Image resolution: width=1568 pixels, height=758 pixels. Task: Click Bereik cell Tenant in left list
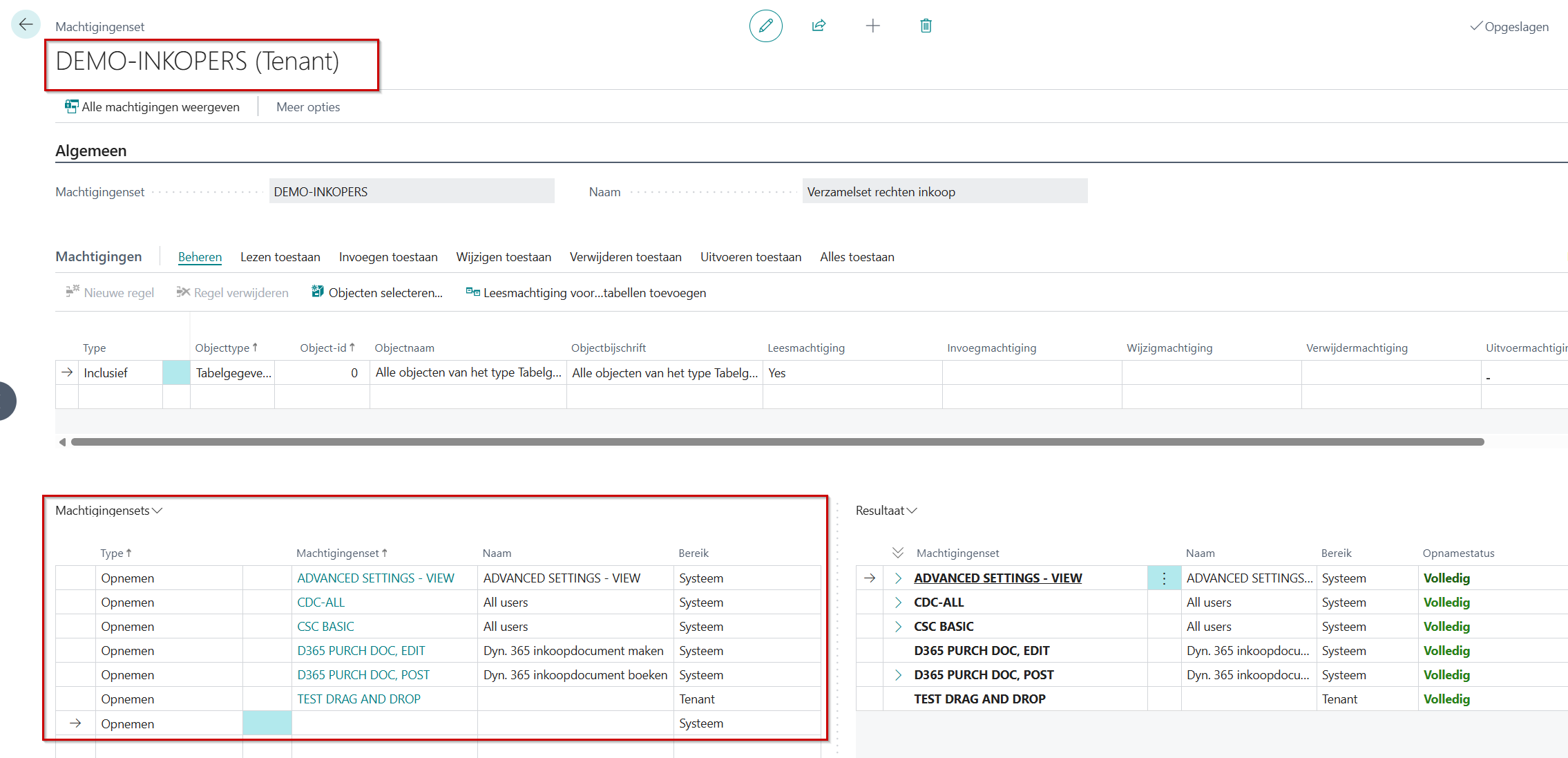747,699
